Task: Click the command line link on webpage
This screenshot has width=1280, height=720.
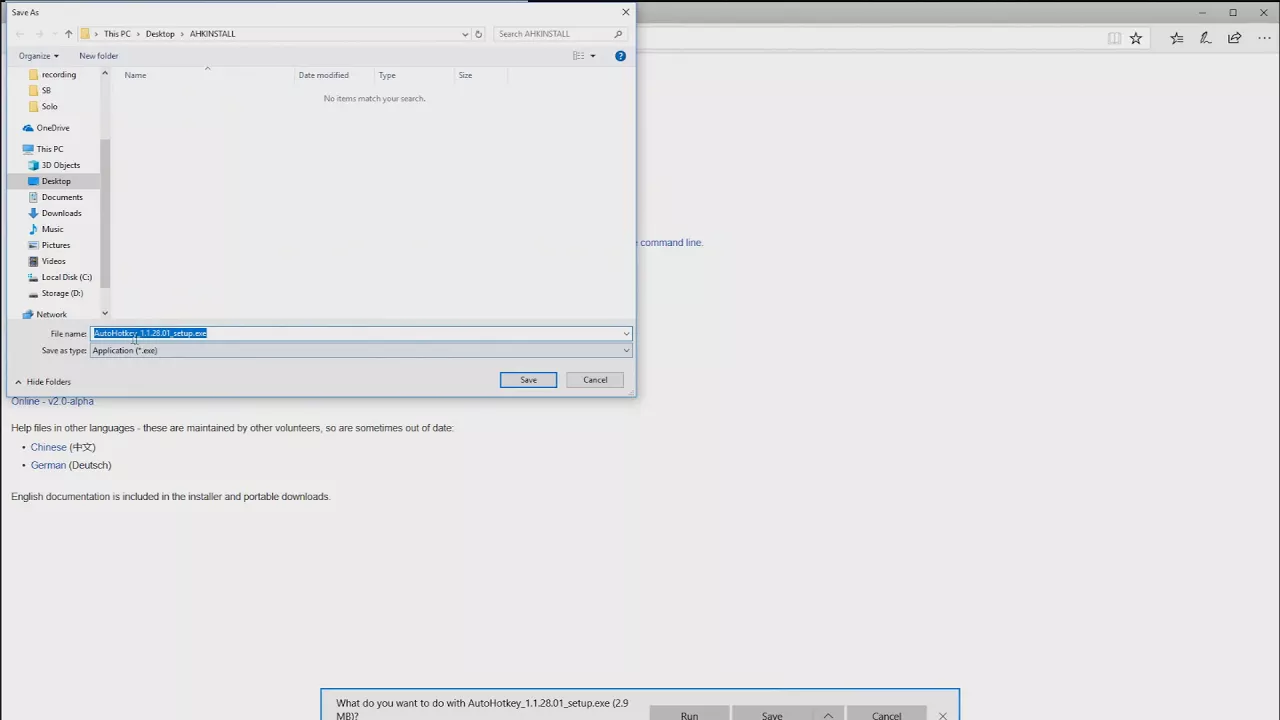Action: [x=671, y=242]
